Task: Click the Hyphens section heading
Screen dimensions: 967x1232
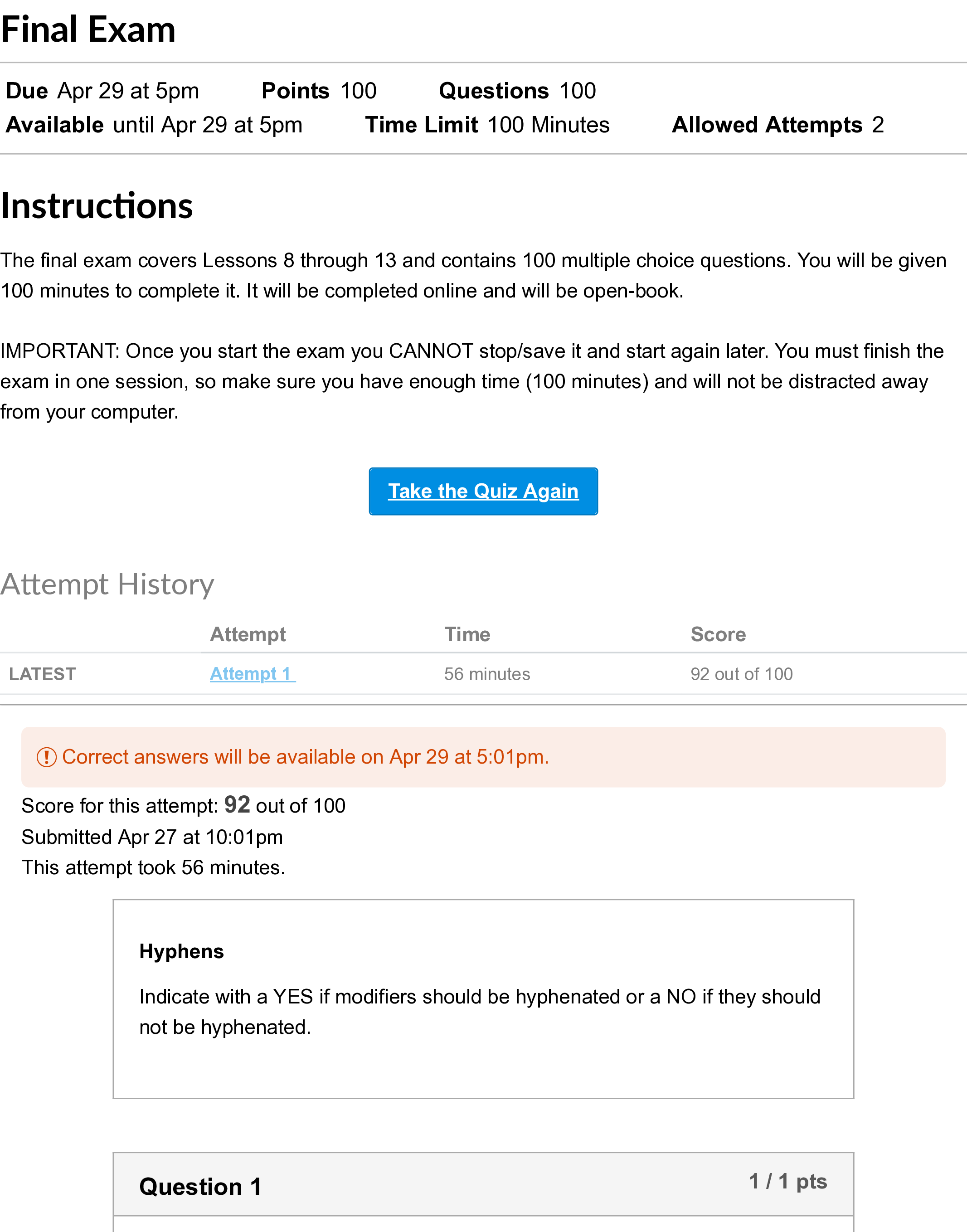Action: pos(182,951)
